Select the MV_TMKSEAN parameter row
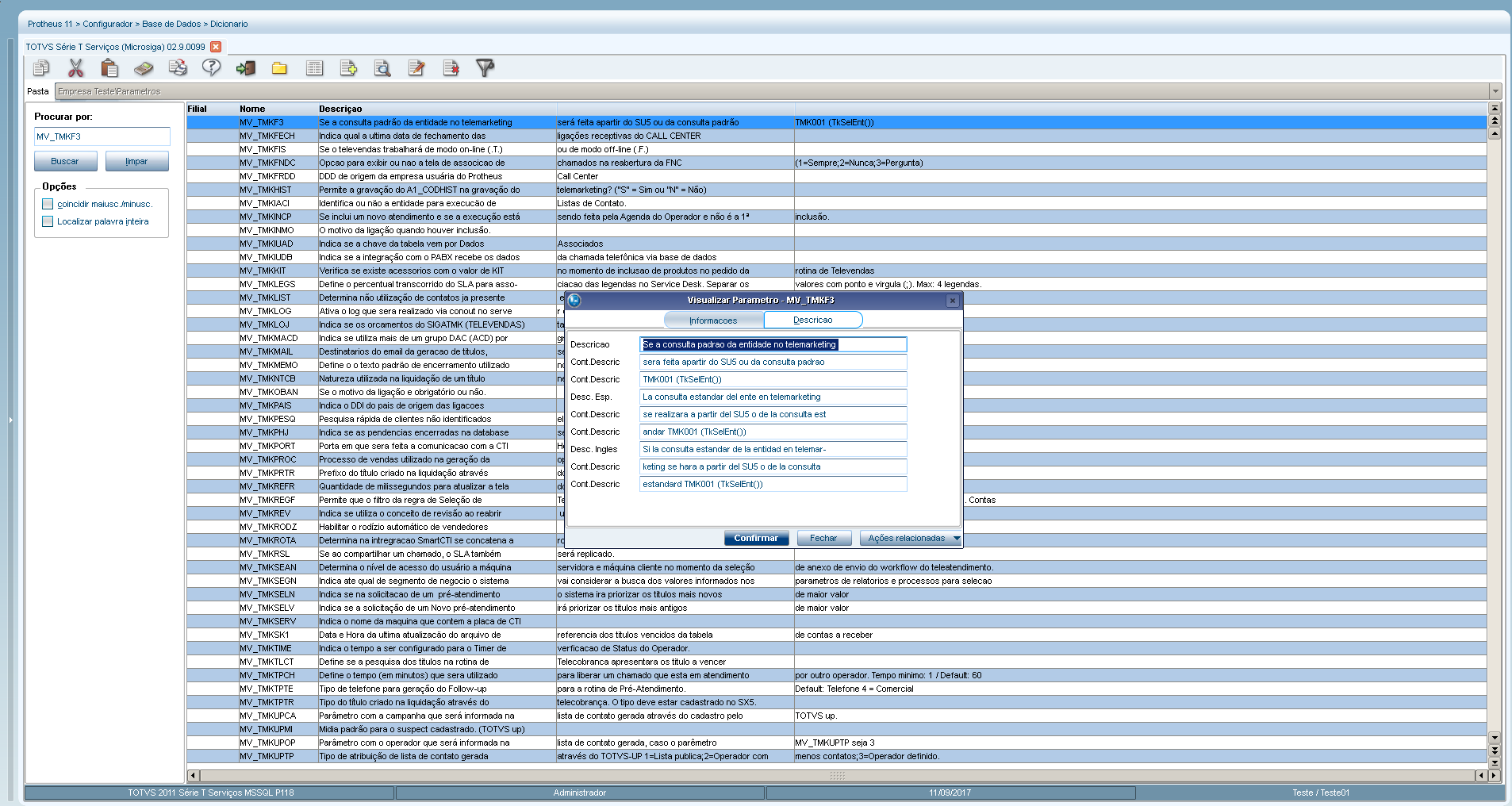Viewport: 1512px width, 806px height. coord(837,567)
